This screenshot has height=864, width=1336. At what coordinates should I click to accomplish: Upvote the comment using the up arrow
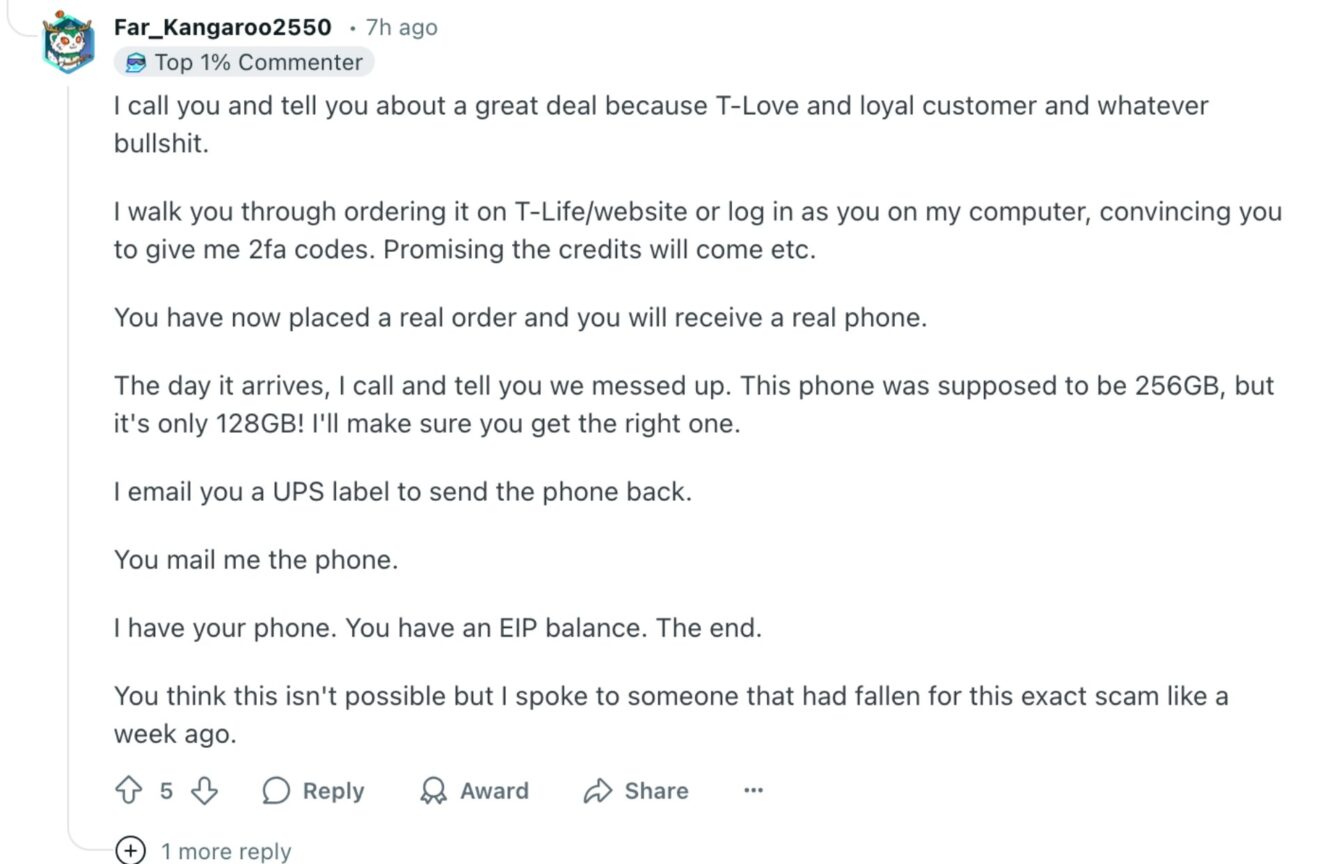coord(127,791)
